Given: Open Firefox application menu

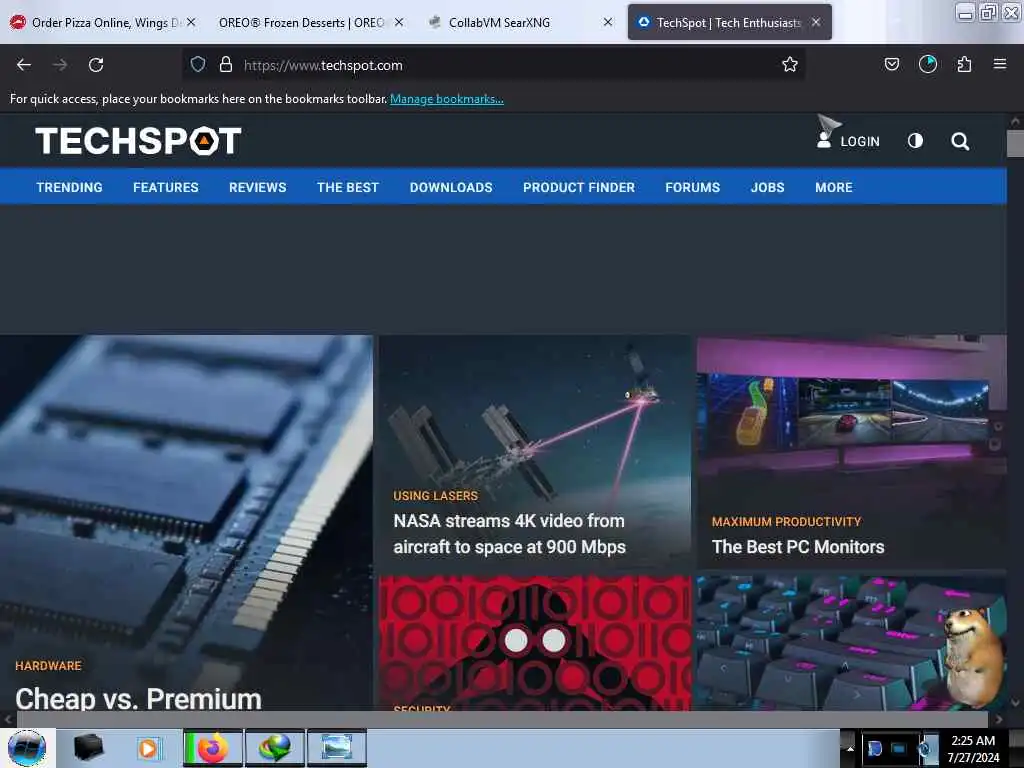Looking at the screenshot, I should click(999, 64).
